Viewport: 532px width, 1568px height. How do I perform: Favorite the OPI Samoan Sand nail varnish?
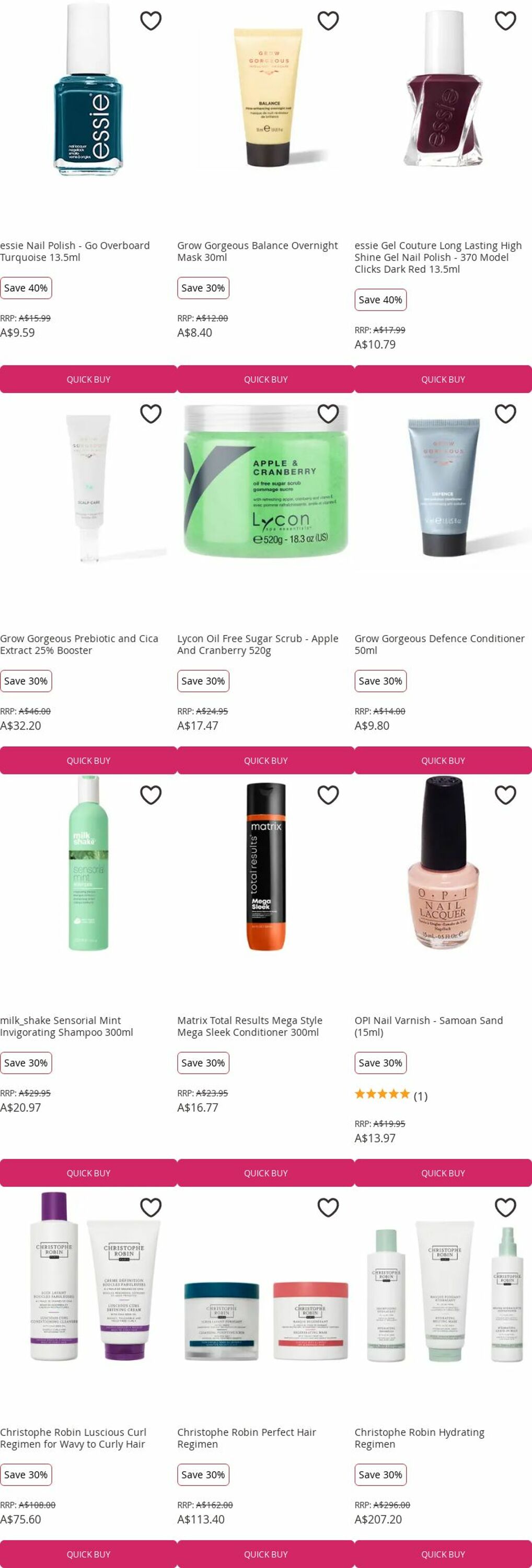(x=505, y=795)
